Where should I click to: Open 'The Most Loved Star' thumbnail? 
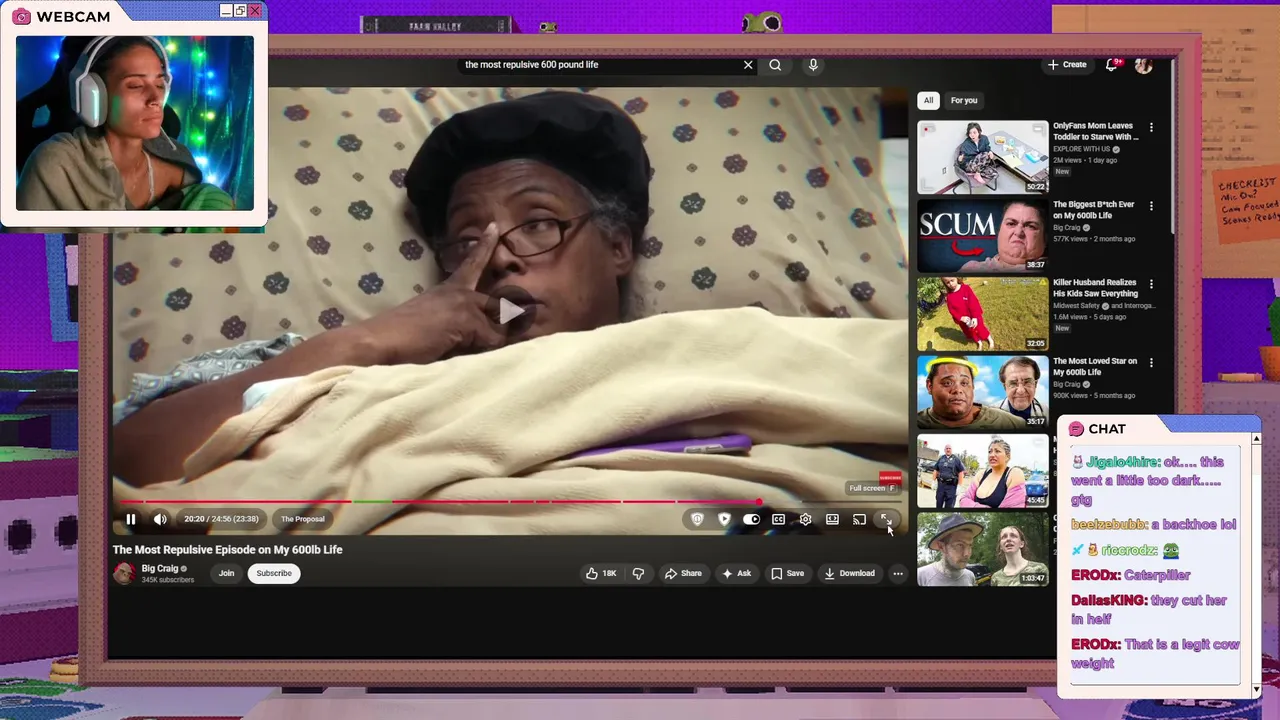tap(983, 392)
